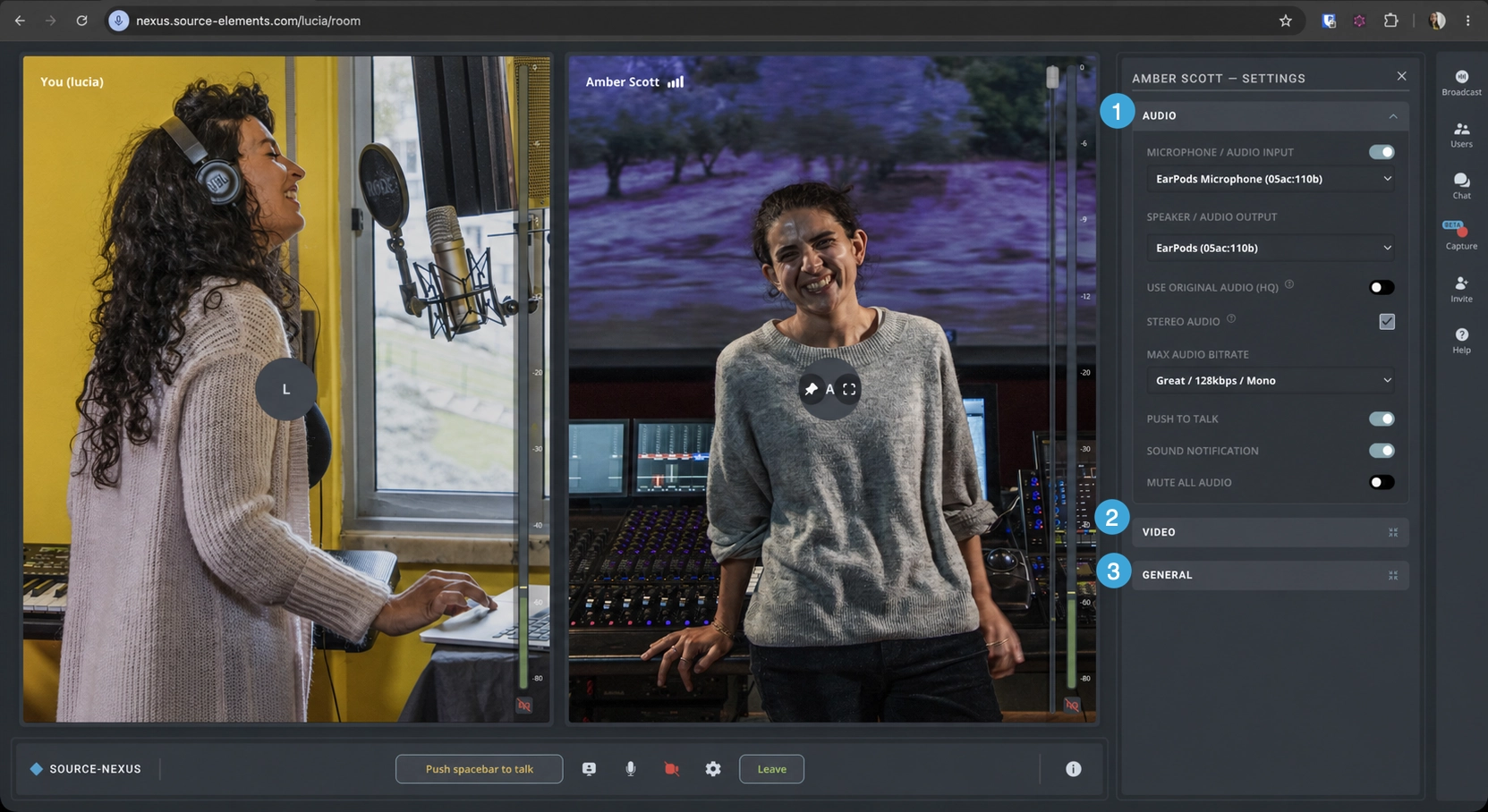Image resolution: width=1488 pixels, height=812 pixels.
Task: Open the Broadcast panel icon
Action: point(1461,82)
